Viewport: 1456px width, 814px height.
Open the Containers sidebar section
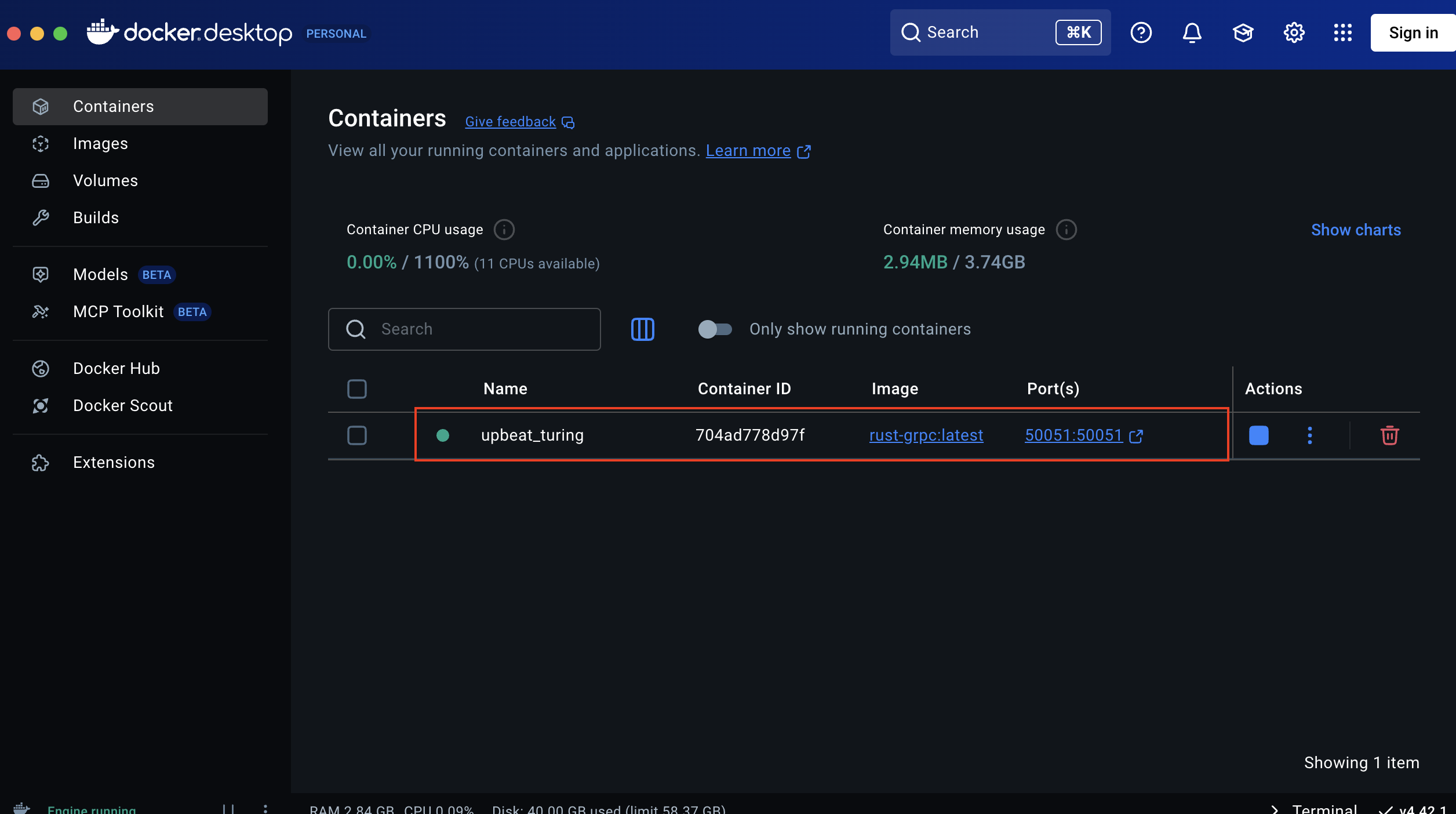coord(140,107)
